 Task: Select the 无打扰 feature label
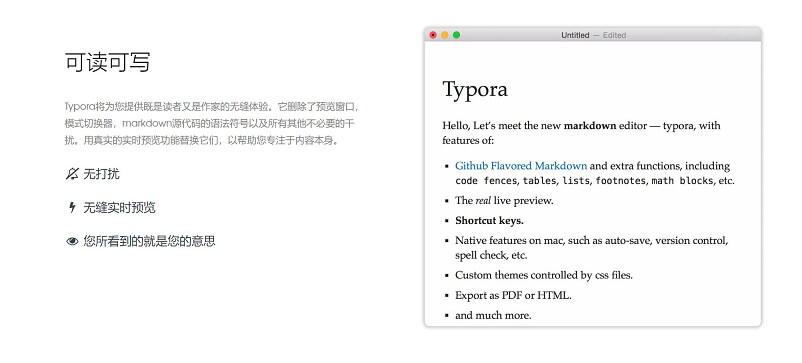101,174
